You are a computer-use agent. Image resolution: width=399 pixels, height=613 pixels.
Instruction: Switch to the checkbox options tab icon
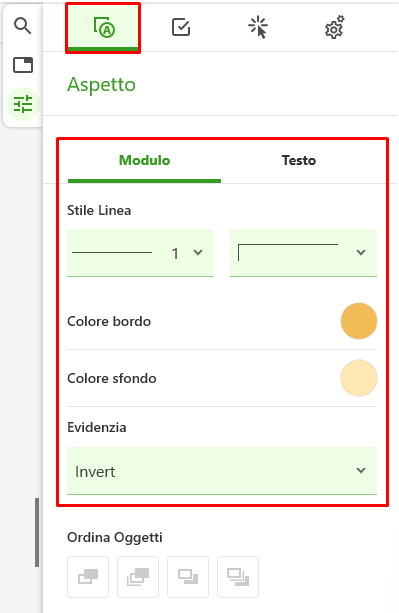click(181, 27)
